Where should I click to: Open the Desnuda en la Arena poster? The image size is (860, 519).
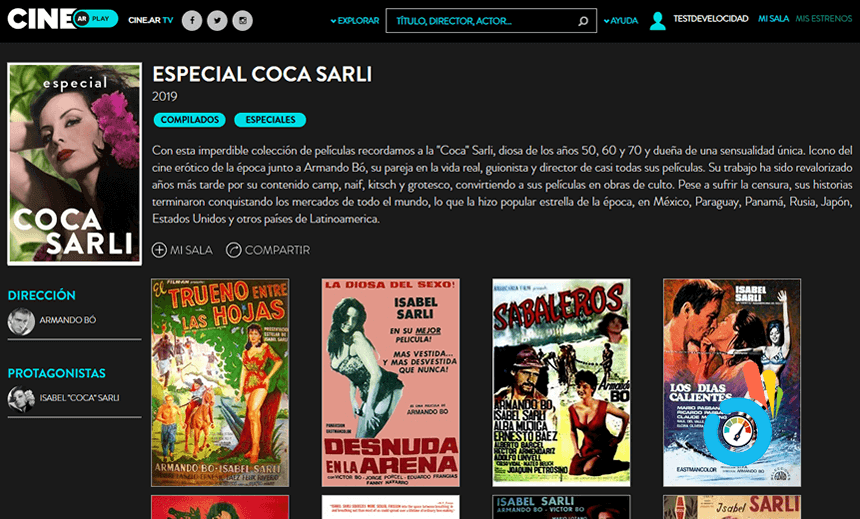coord(391,382)
